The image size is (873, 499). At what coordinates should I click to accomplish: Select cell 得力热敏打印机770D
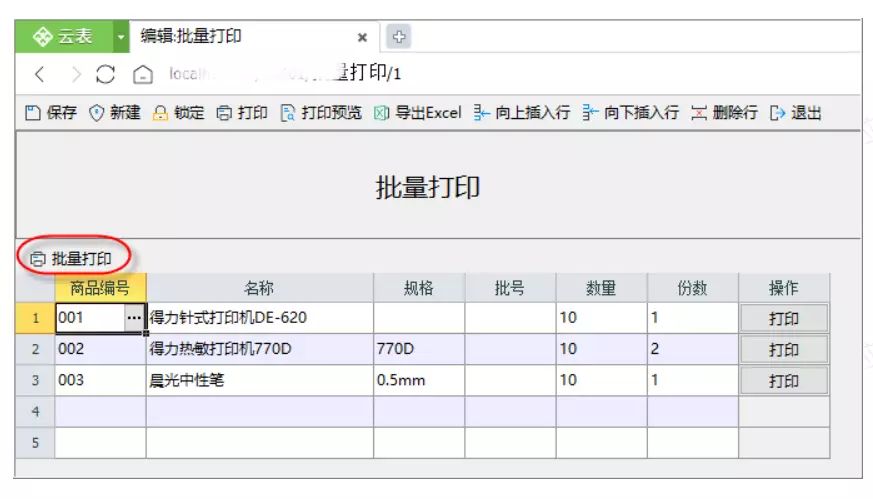pyautogui.click(x=259, y=349)
